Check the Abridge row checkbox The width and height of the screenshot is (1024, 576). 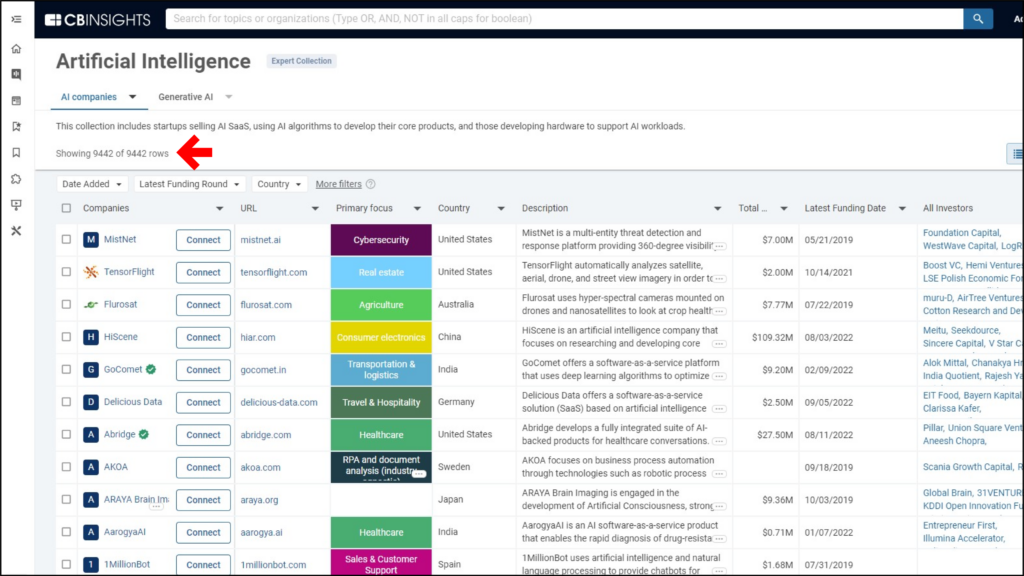[x=67, y=434]
